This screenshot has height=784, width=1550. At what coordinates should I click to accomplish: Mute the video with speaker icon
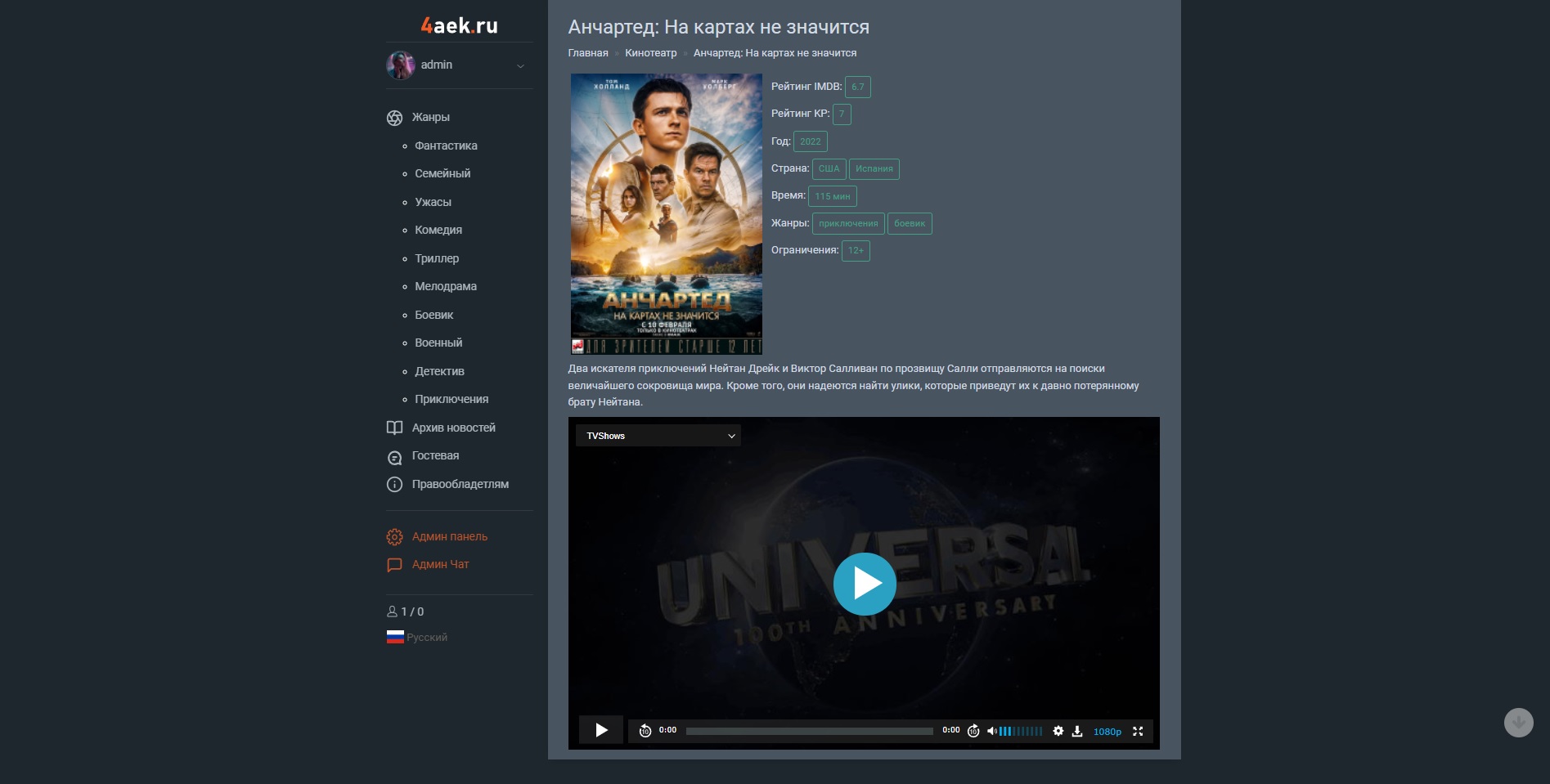pos(991,731)
